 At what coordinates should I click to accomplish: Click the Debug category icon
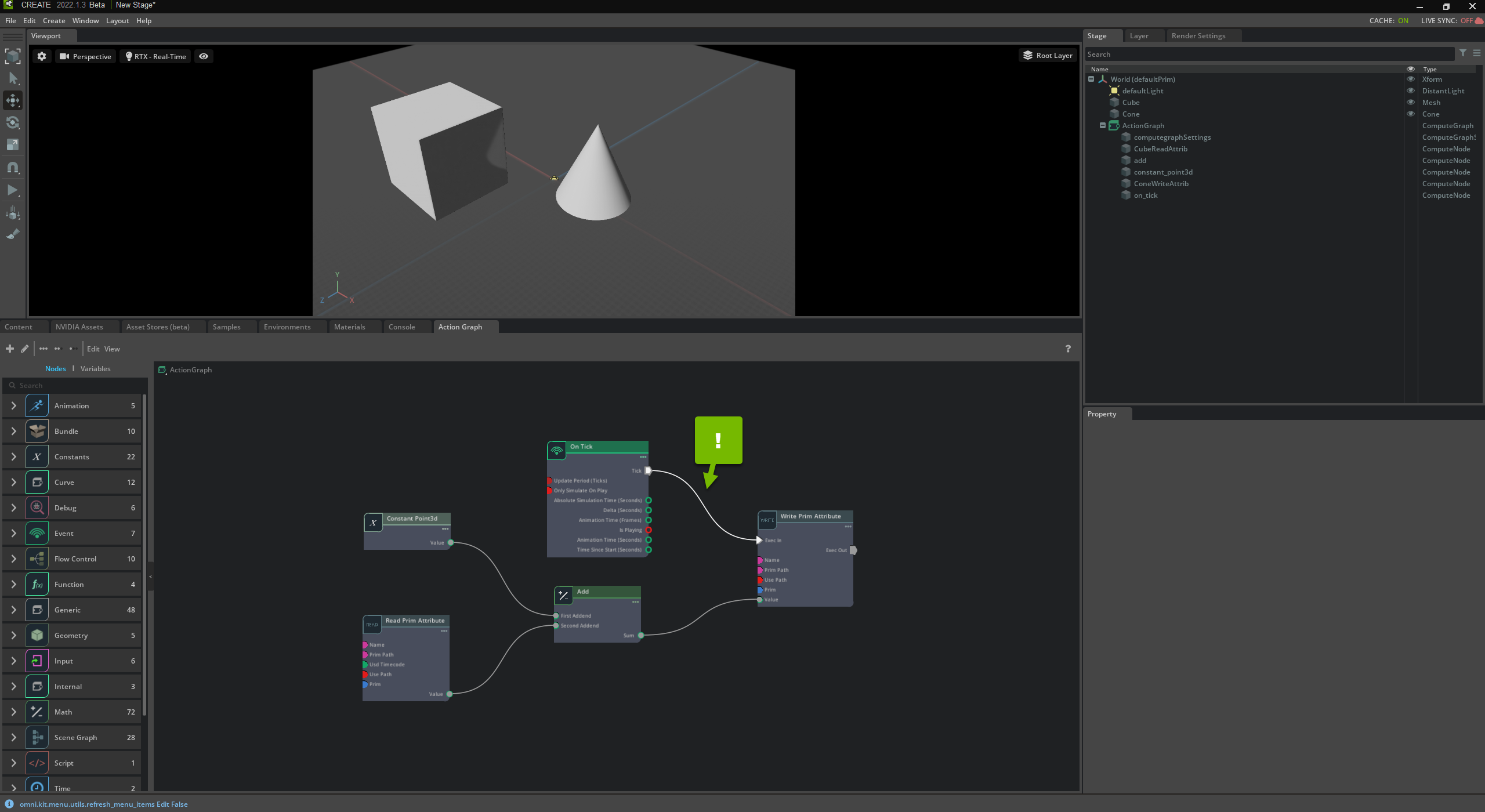pyautogui.click(x=37, y=507)
